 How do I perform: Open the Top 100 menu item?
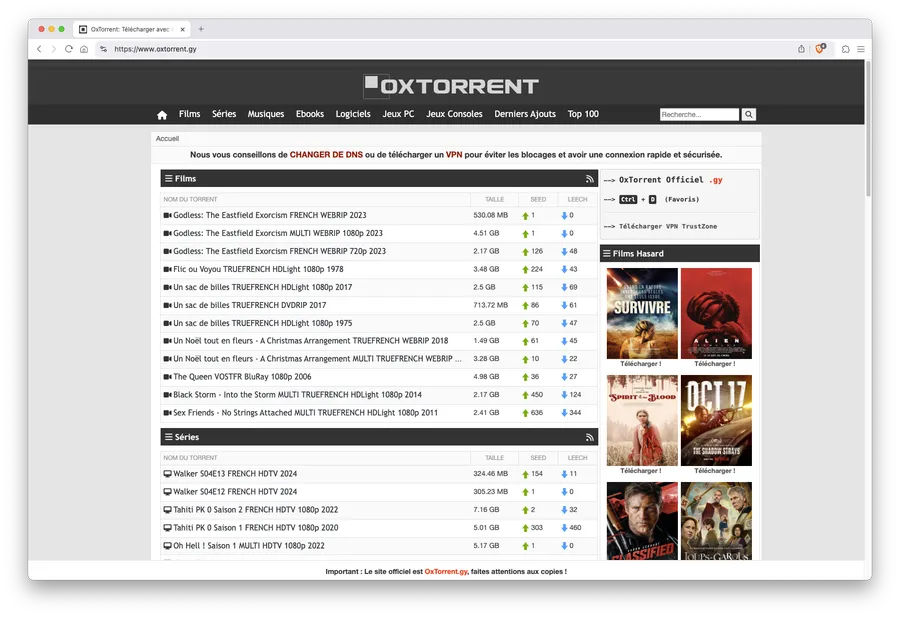click(583, 114)
